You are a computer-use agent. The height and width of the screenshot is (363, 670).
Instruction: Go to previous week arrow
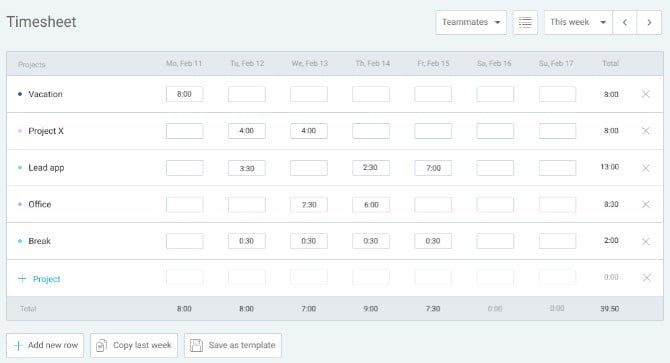coord(625,22)
